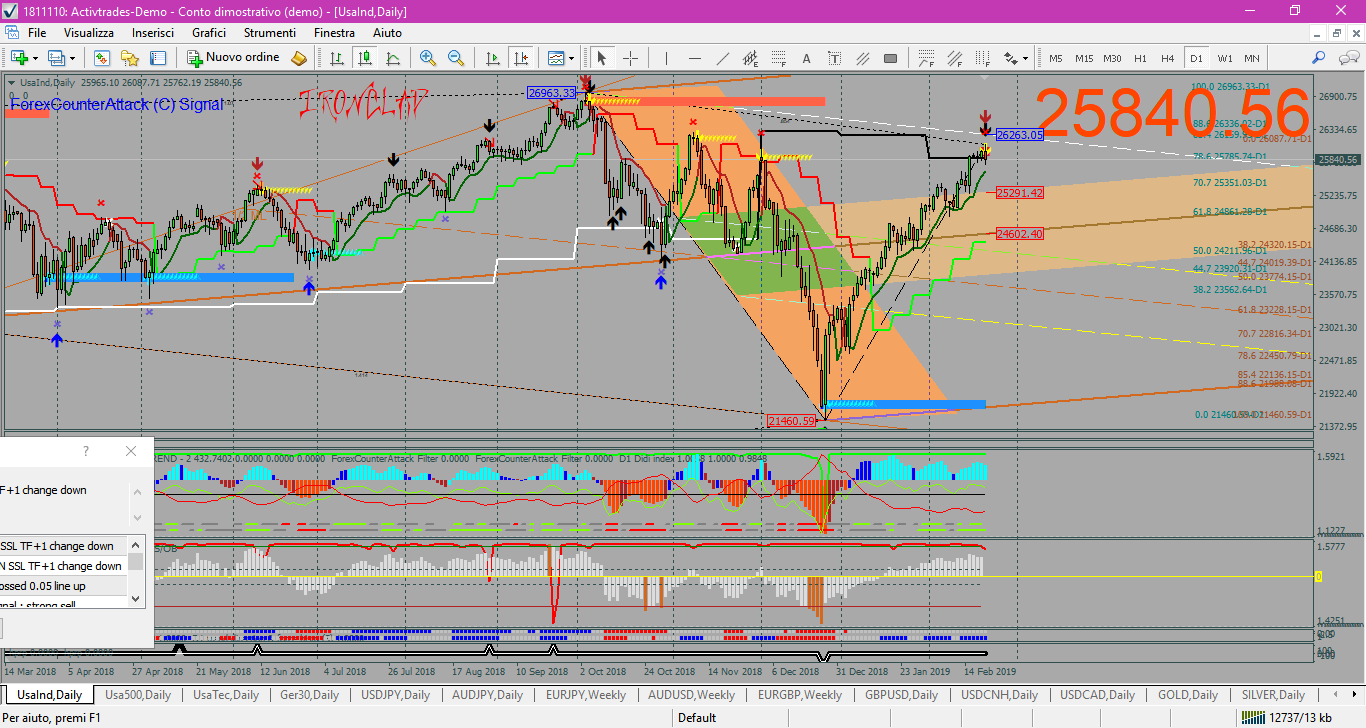Switch to UsaTec,Daily chart tab

(226, 694)
